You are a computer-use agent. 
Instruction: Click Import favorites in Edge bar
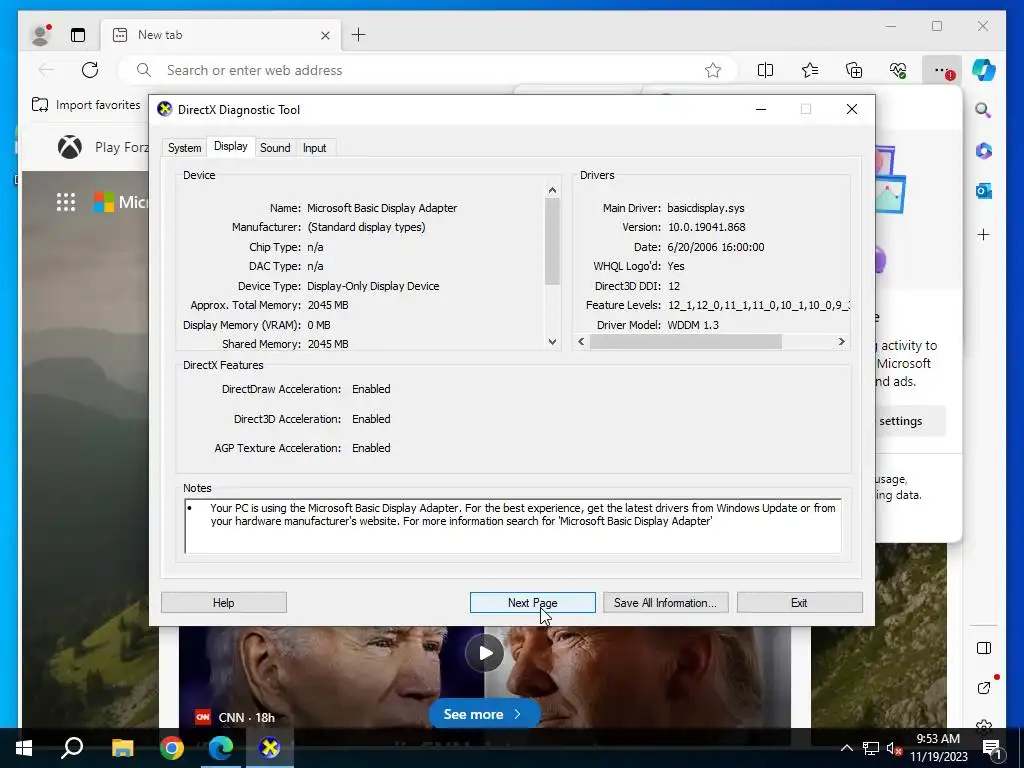(86, 104)
